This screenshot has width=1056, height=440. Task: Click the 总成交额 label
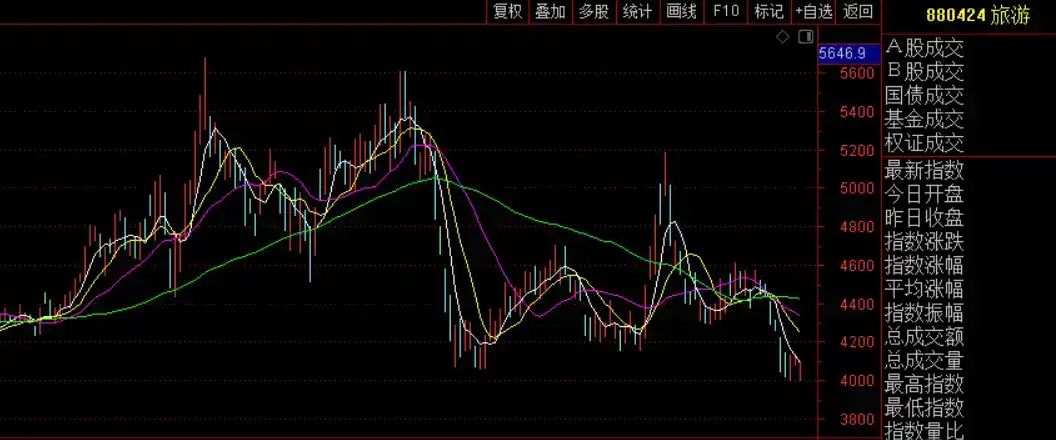pos(924,336)
